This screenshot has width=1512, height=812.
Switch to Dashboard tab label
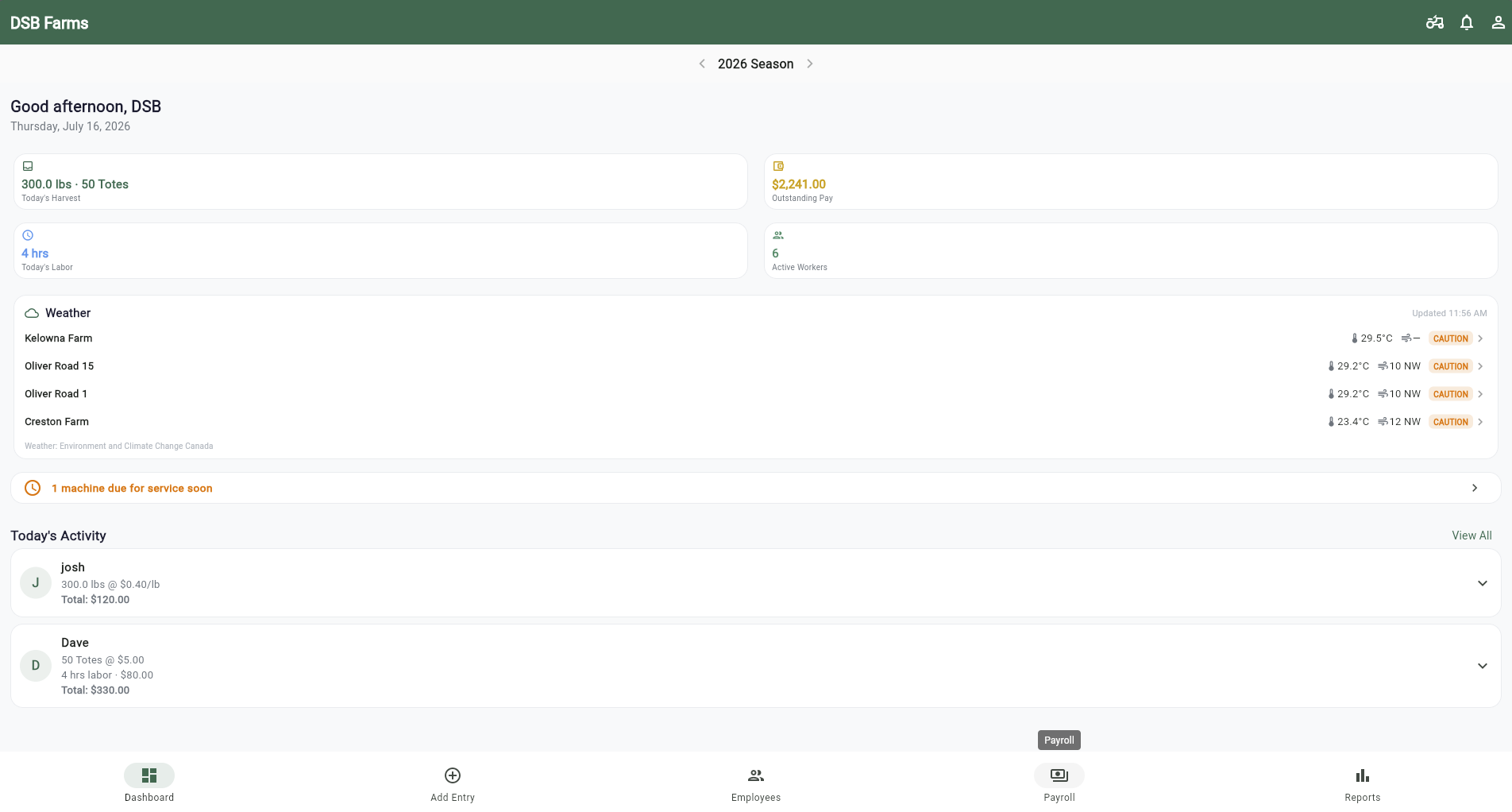click(149, 798)
